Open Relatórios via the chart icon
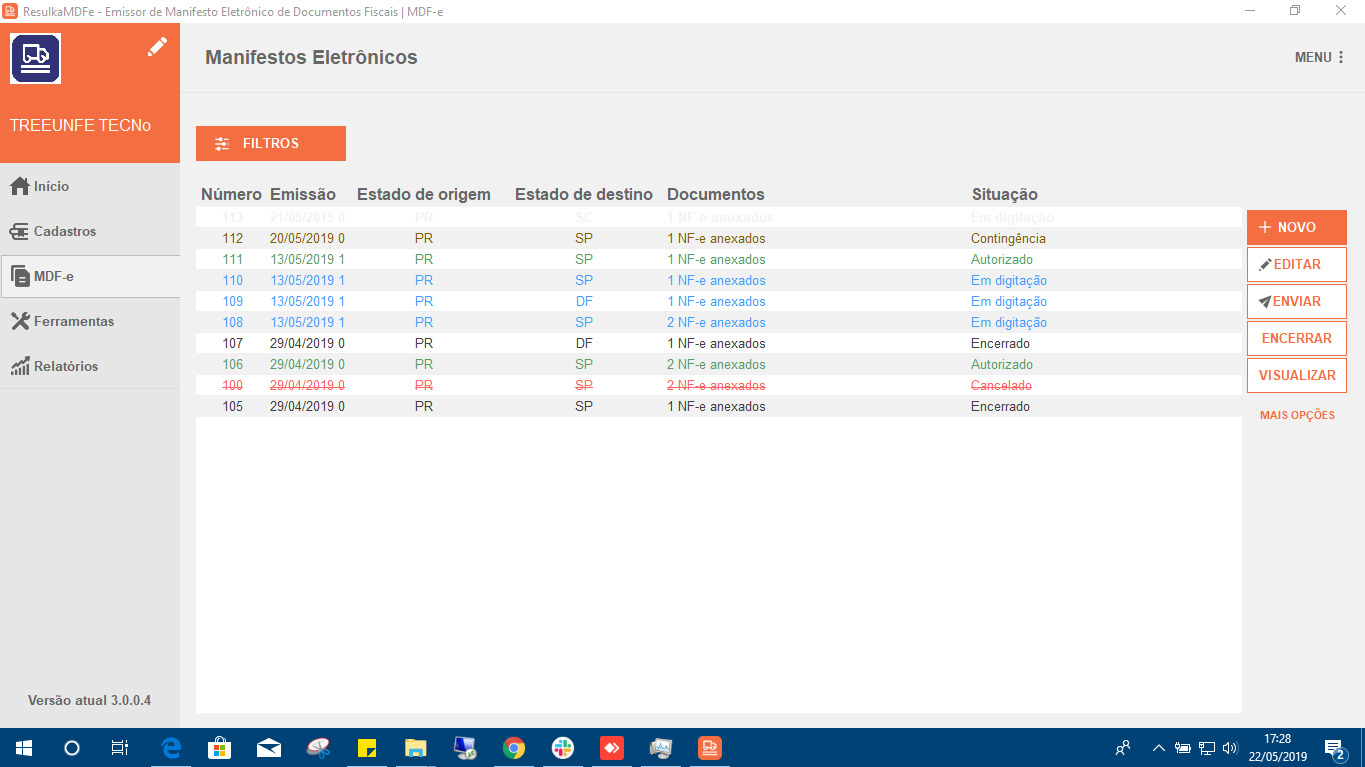Viewport: 1365px width, 767px height. (x=18, y=366)
